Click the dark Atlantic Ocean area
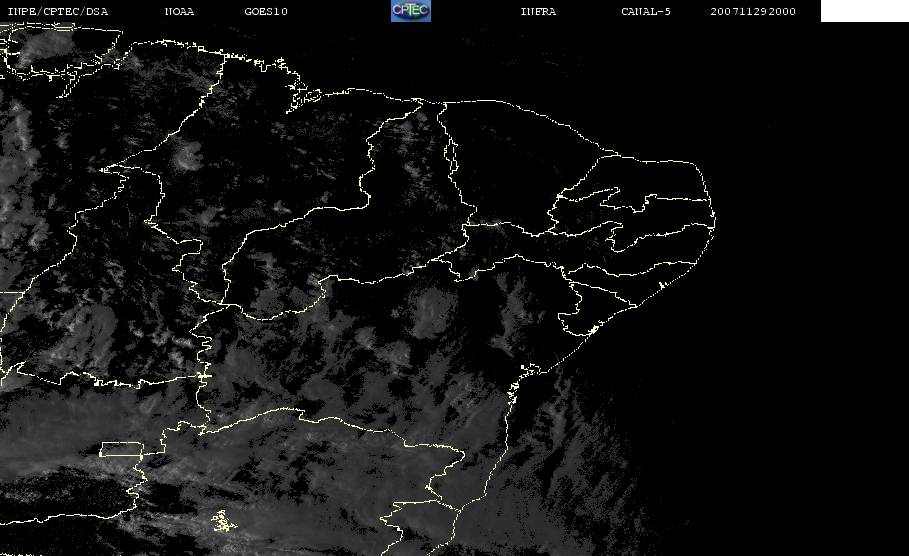This screenshot has width=909, height=556. pos(800,350)
